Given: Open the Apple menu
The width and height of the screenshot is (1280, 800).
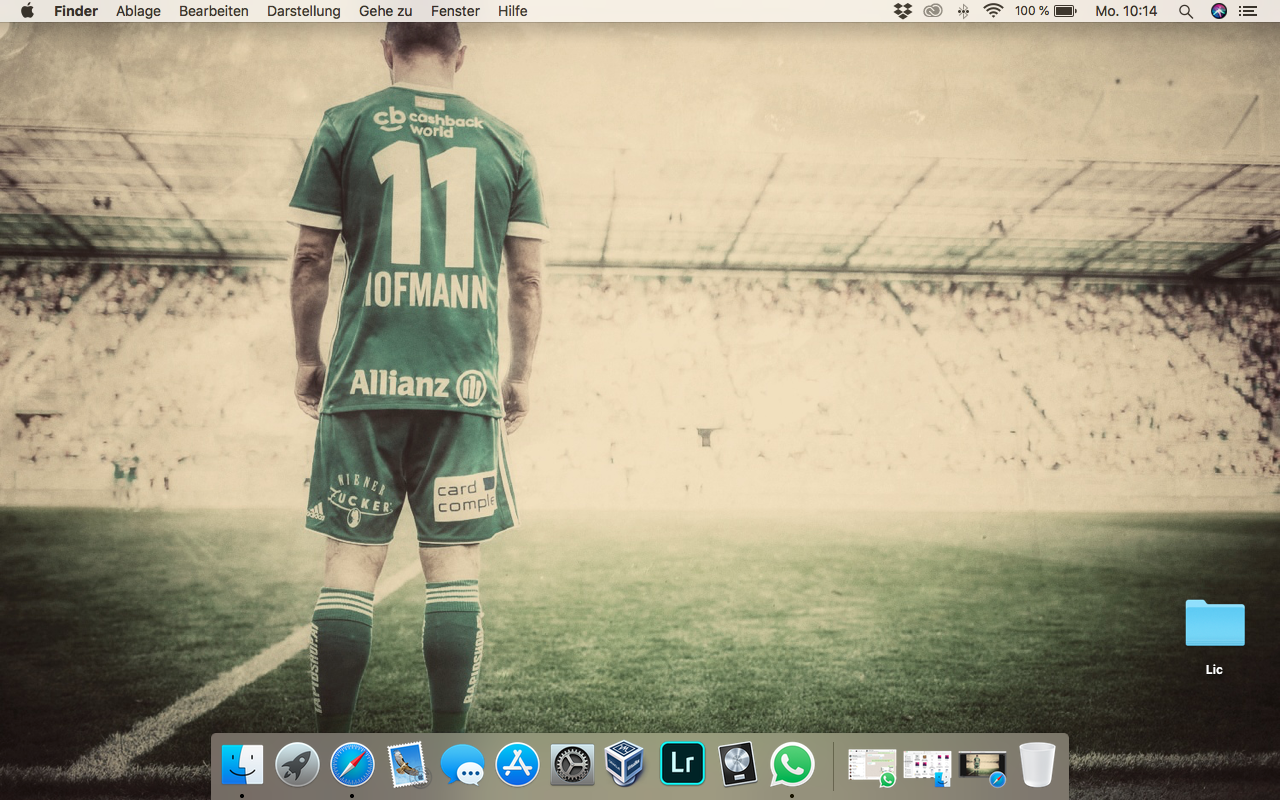Looking at the screenshot, I should pyautogui.click(x=27, y=11).
